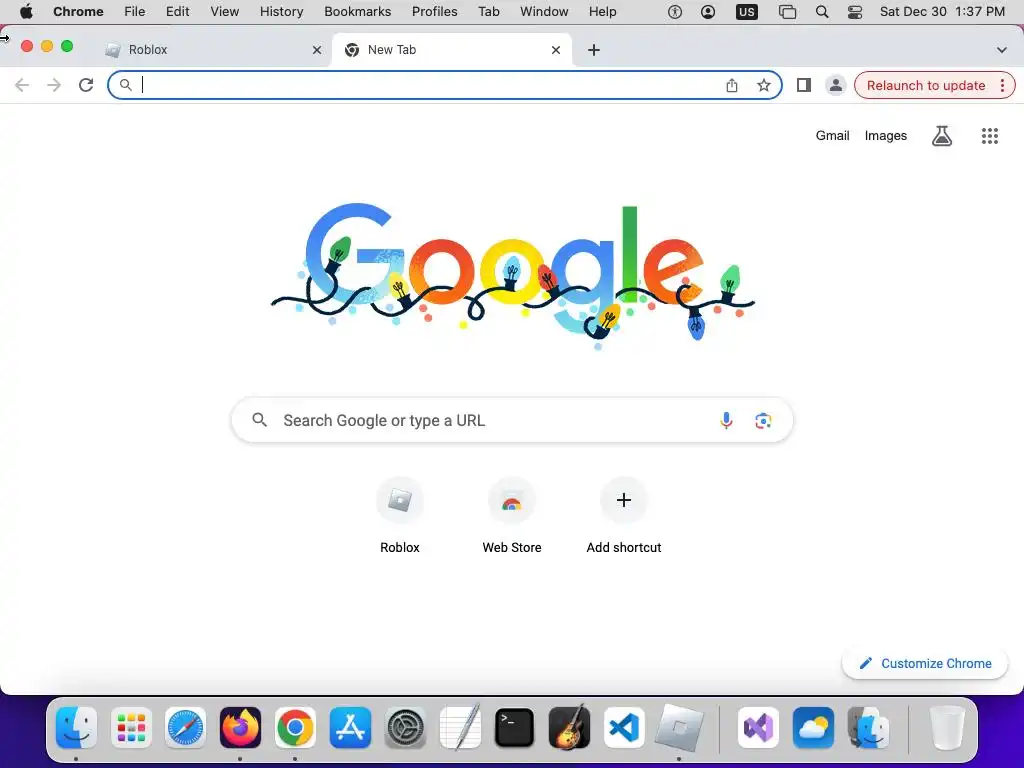Open the Roblox shortcut tile

coord(400,516)
